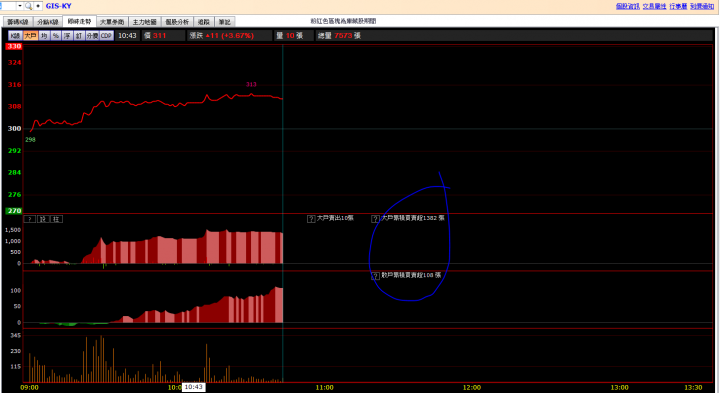The height and width of the screenshot is (393, 720).
Task: Click the GIS-KY stock name
Action: 58,6
